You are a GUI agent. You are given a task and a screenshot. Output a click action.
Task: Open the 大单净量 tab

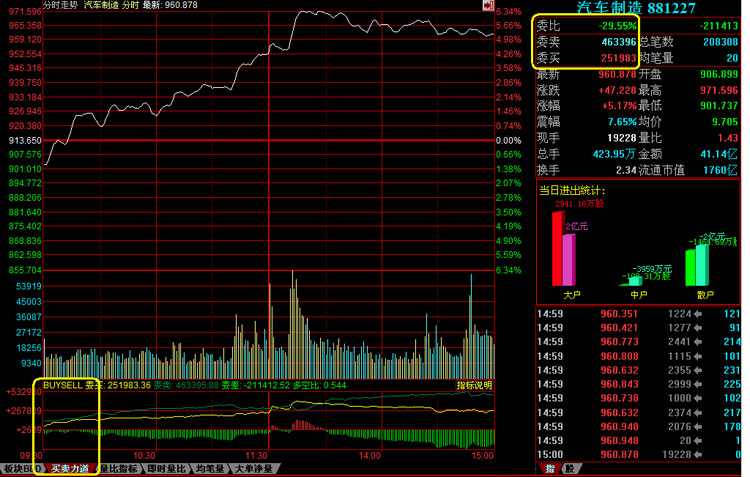254,468
